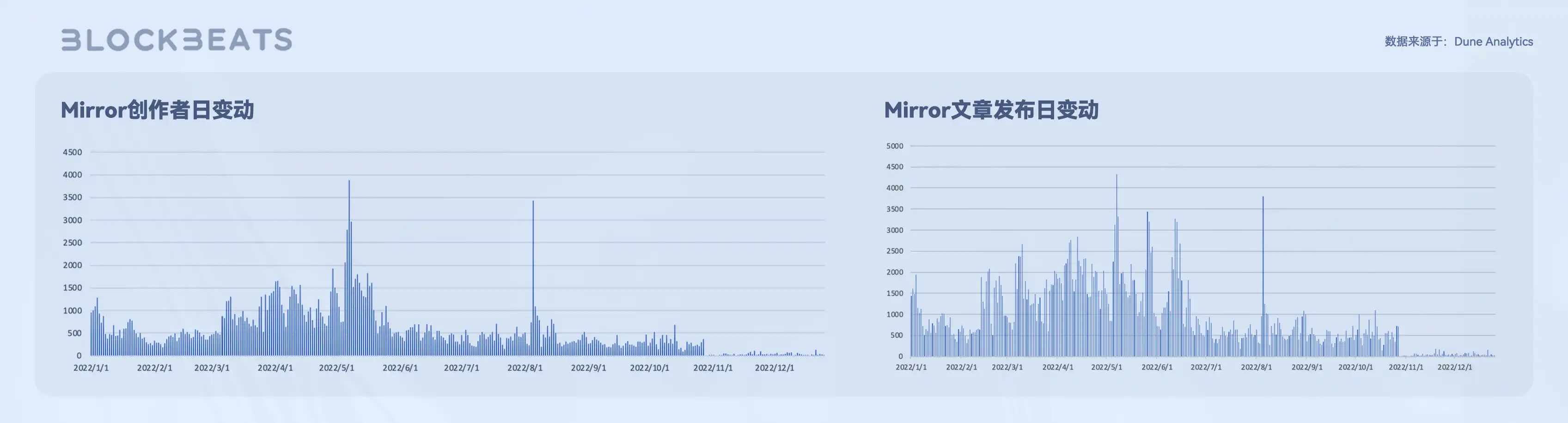
Task: Select the Mirror文章发布日变动 chart title
Action: [x=992, y=111]
